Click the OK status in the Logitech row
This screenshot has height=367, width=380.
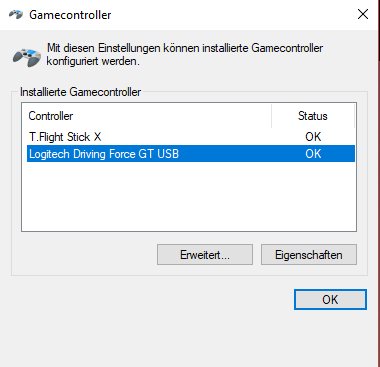[313, 154]
